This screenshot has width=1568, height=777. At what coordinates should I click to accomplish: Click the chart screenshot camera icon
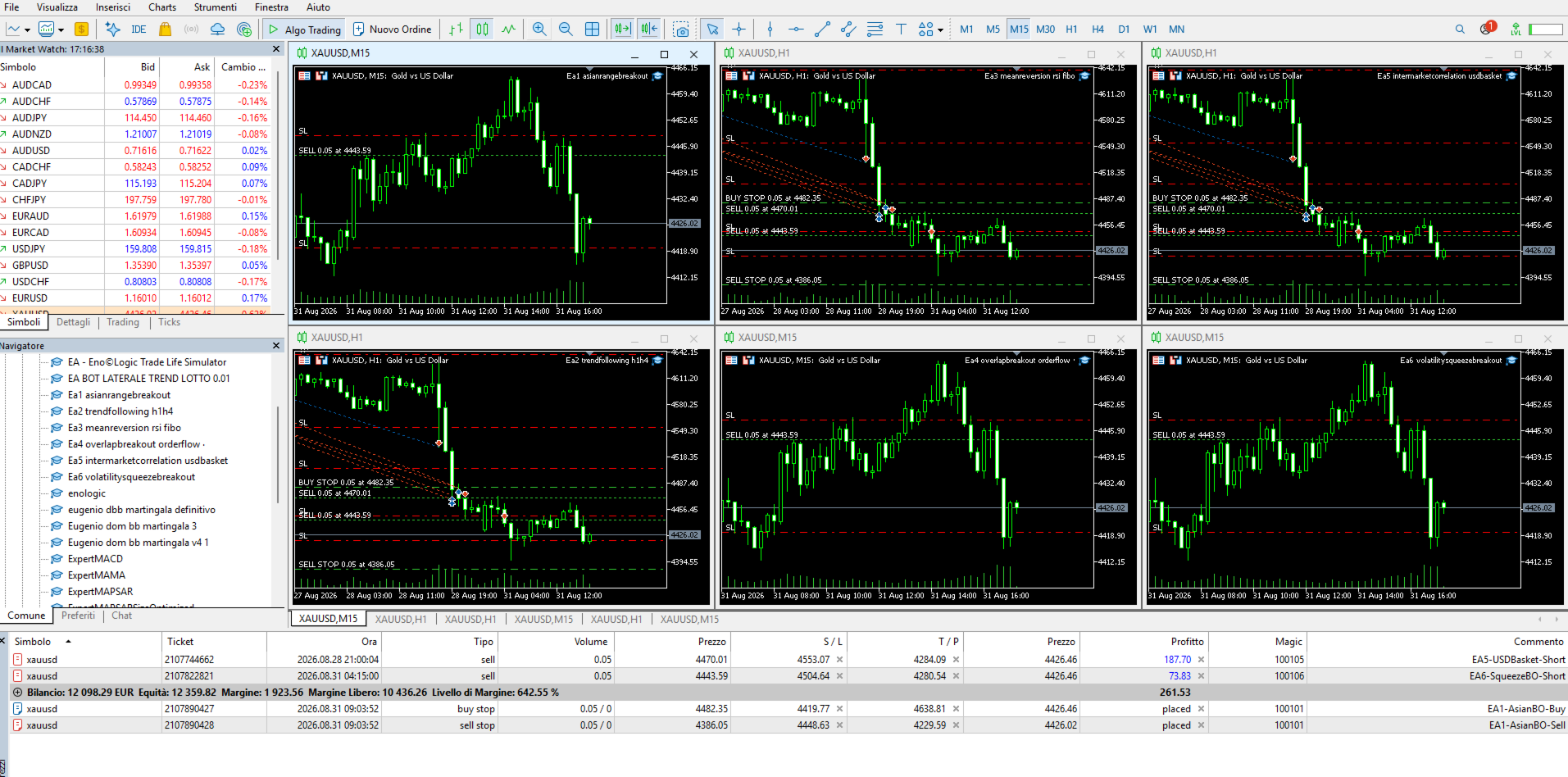pos(681,29)
